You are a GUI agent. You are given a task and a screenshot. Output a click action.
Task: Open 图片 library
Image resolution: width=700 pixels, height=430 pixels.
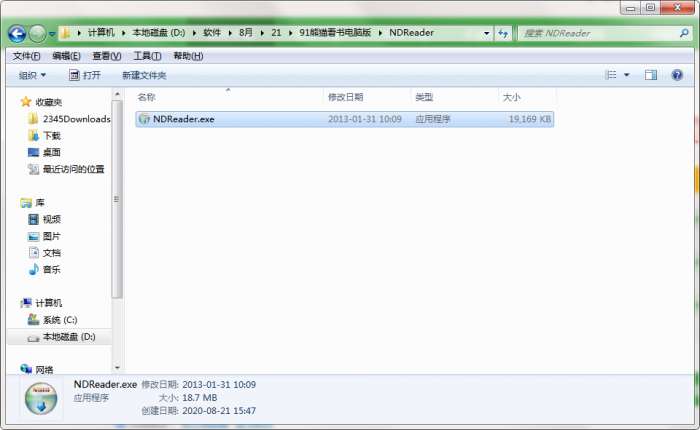pyautogui.click(x=52, y=236)
